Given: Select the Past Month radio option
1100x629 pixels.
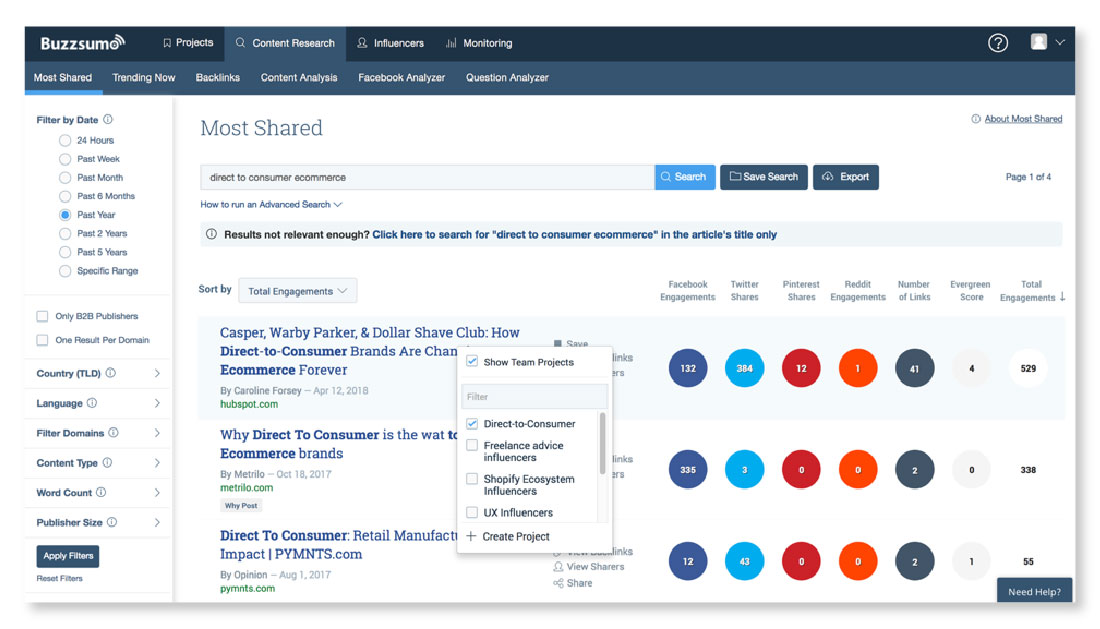Looking at the screenshot, I should (65, 177).
